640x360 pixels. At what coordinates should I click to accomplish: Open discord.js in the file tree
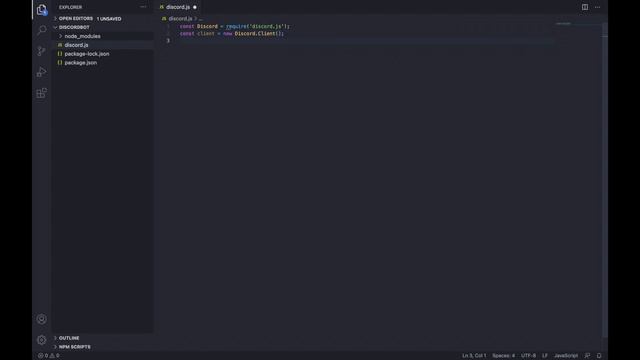coord(76,45)
